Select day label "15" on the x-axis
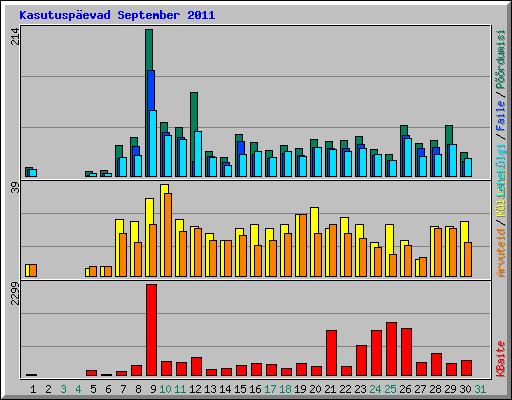The height and width of the screenshot is (400, 512). (x=240, y=389)
